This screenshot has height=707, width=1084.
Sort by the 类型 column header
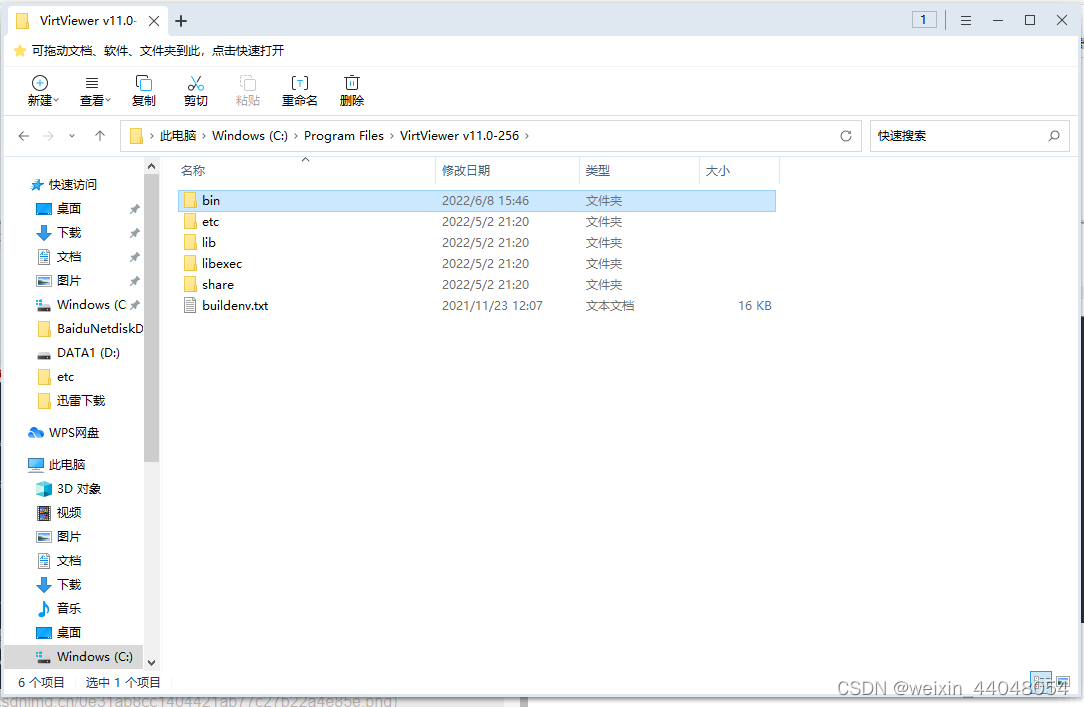coord(639,171)
